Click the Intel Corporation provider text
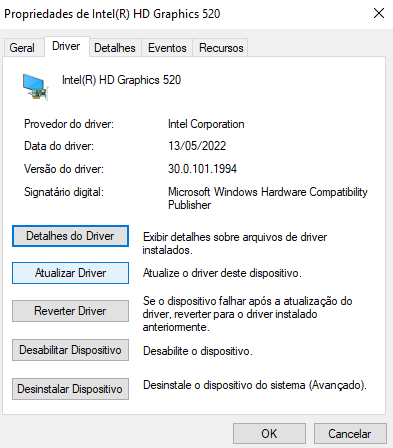 (206, 124)
